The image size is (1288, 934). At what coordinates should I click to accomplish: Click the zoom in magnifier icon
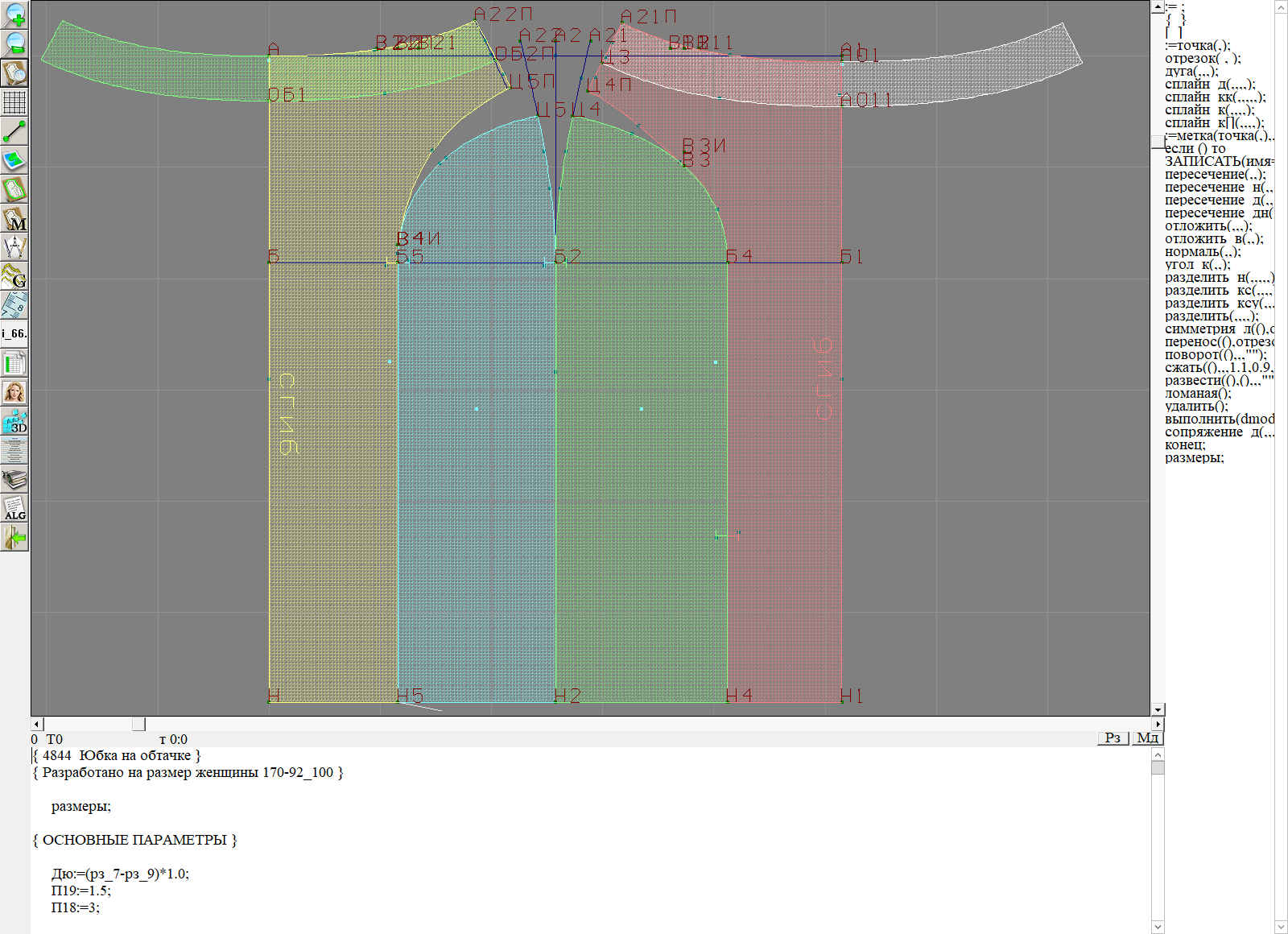coord(14,14)
